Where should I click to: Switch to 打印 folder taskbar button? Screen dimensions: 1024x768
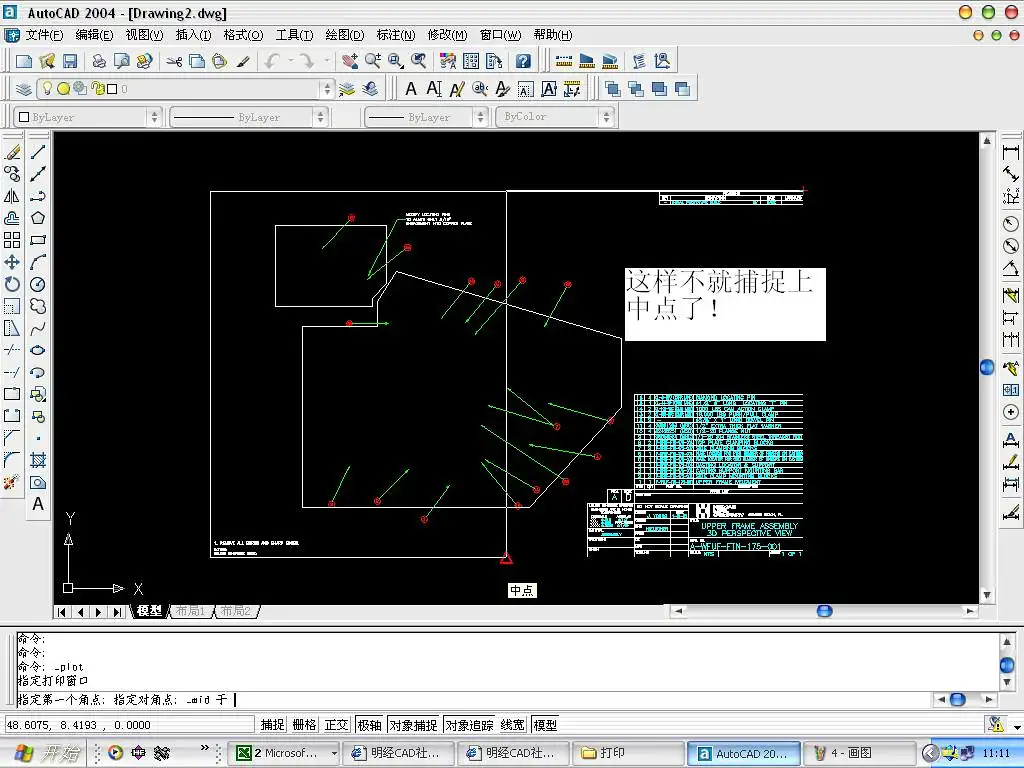[628, 753]
